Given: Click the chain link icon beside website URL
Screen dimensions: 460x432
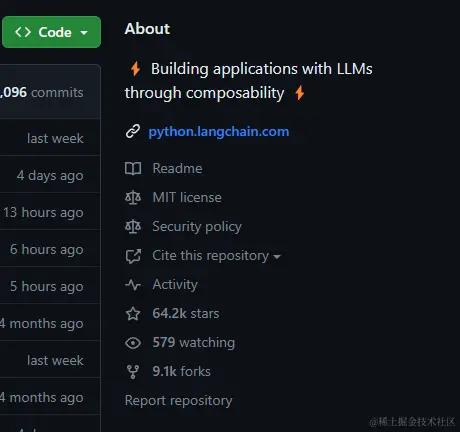Looking at the screenshot, I should click(x=133, y=131).
